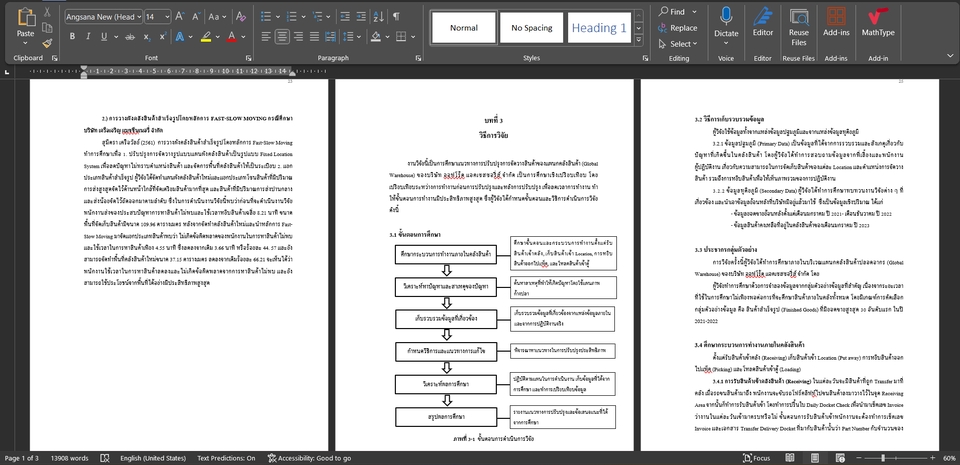Open Page 1 of 3 navigation
Image resolution: width=960 pixels, height=465 pixels.
[x=21, y=458]
